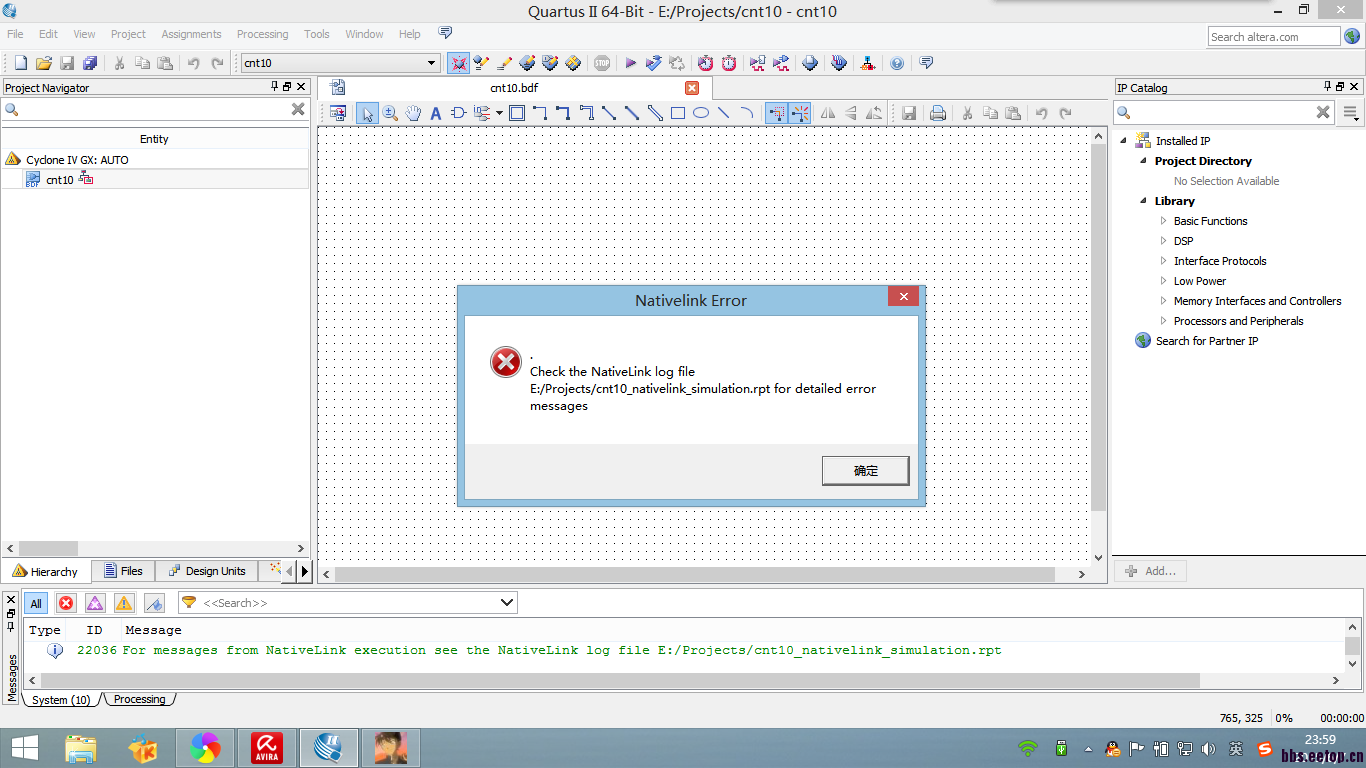Click the Rotate Left 90 icon
This screenshot has width=1366, height=768.
pyautogui.click(x=874, y=113)
